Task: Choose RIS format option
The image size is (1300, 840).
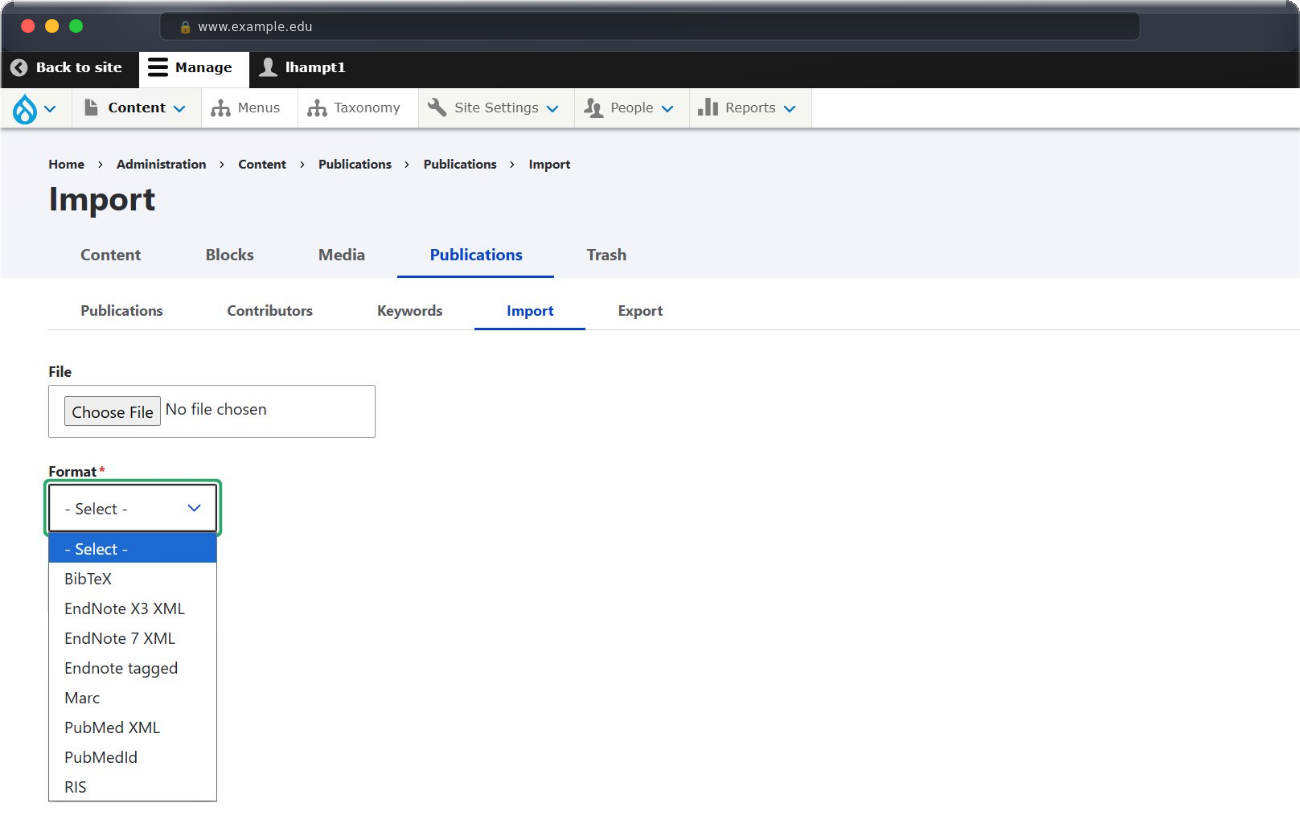Action: (x=132, y=787)
